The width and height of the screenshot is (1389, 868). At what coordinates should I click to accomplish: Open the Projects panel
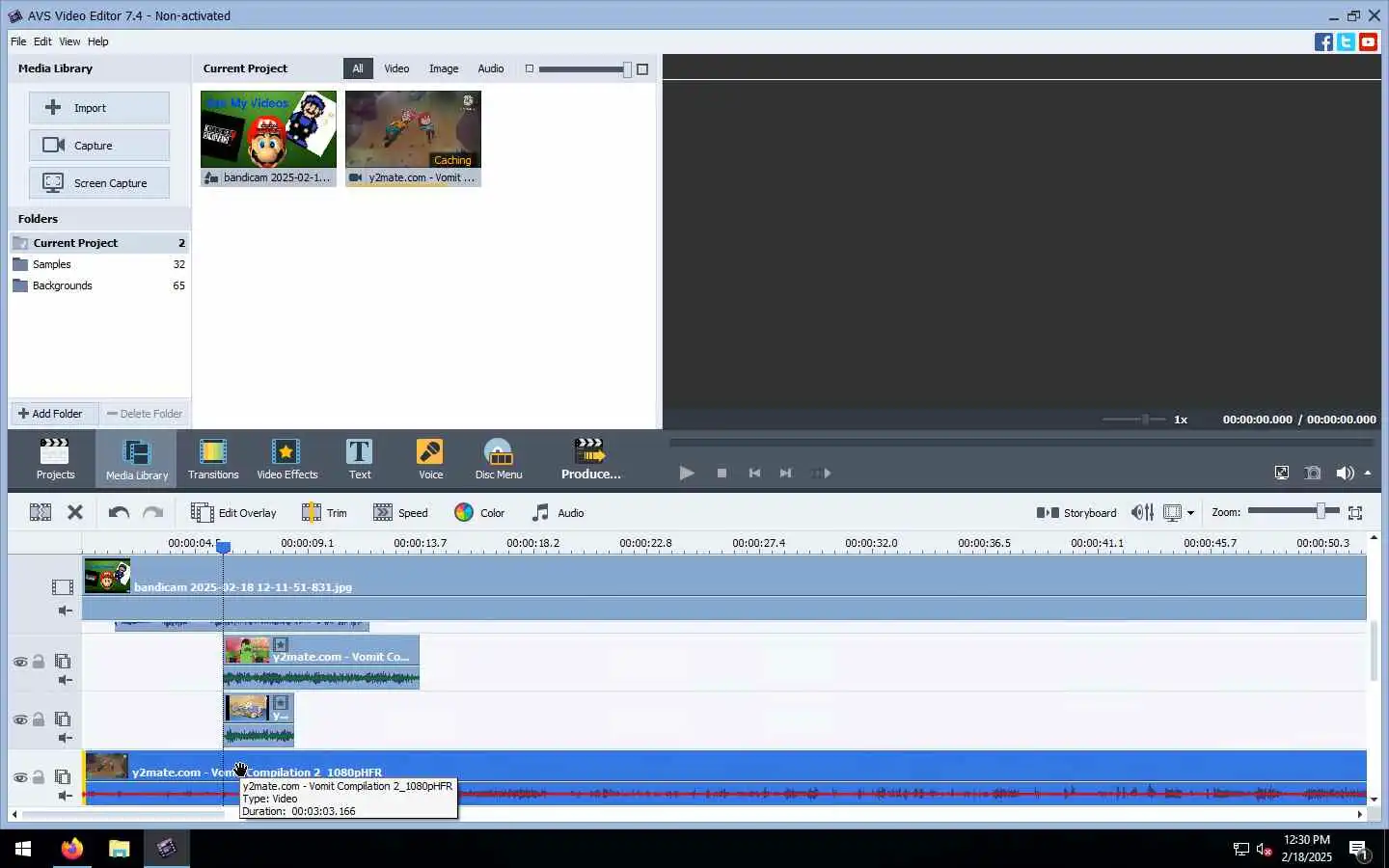55,459
